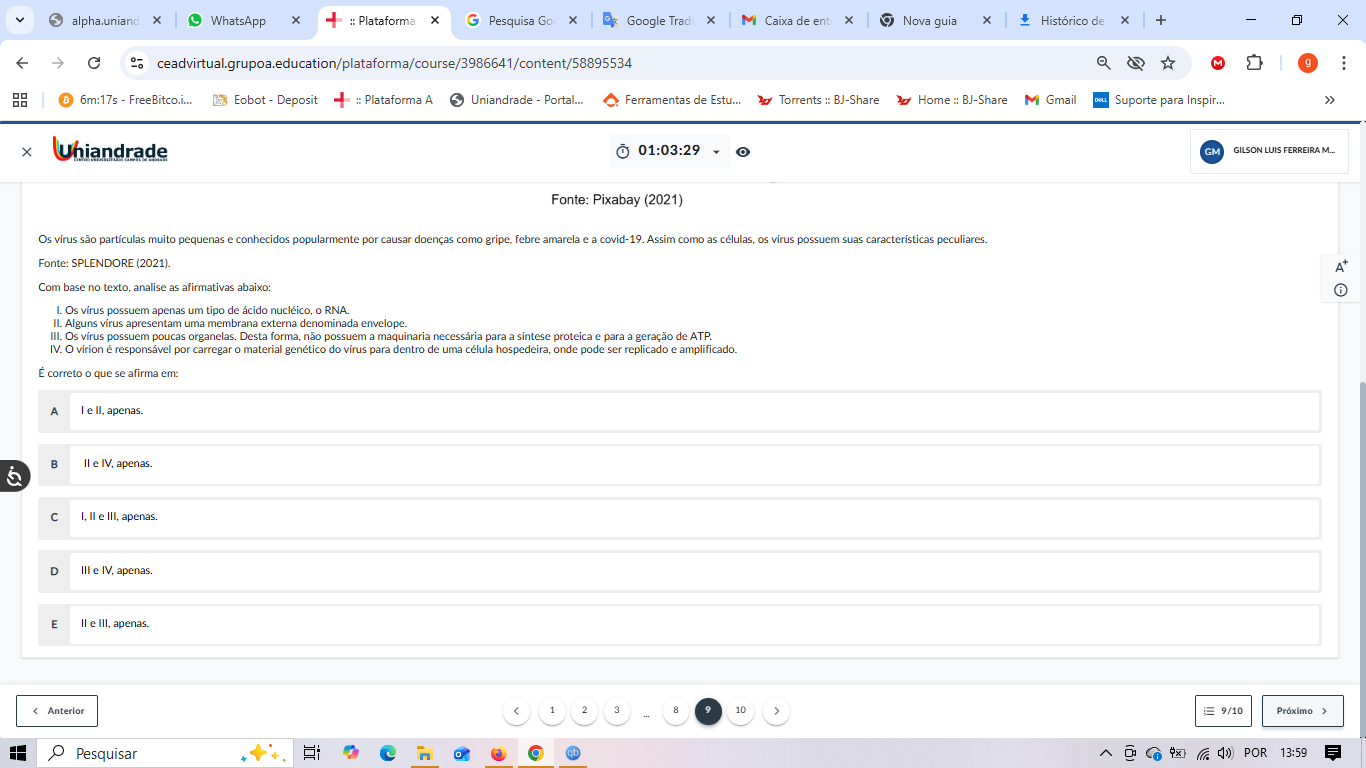The image size is (1366, 768).
Task: Click the browser zoom magnifier icon
Action: point(1104,63)
